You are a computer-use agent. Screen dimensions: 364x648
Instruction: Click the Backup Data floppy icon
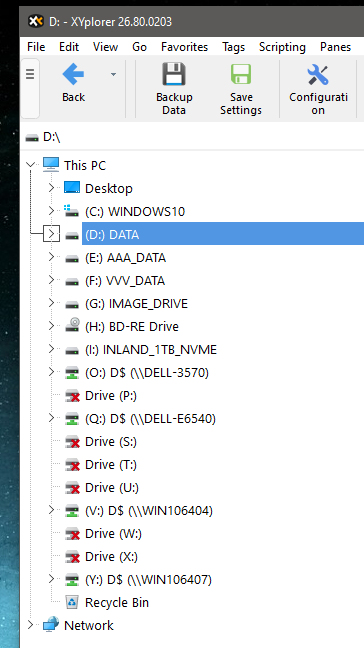tap(174, 74)
